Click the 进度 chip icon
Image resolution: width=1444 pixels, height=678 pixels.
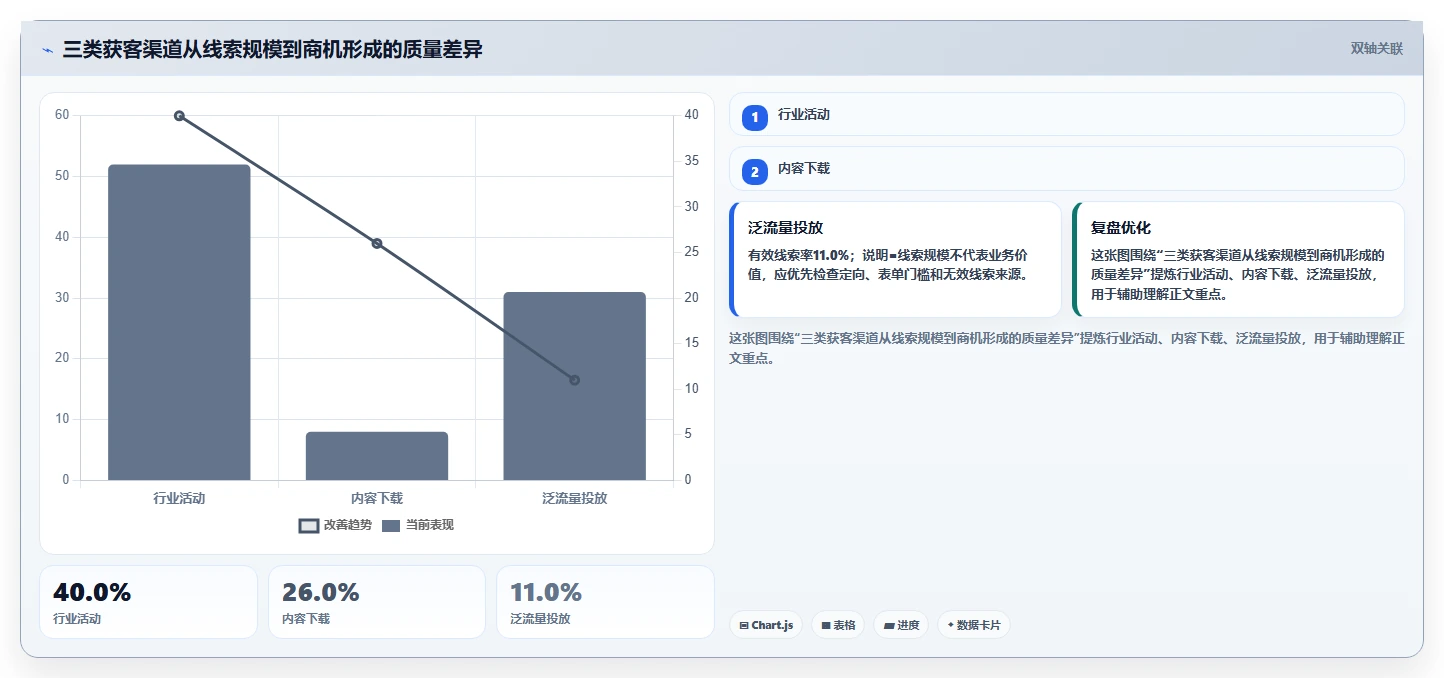pos(889,626)
